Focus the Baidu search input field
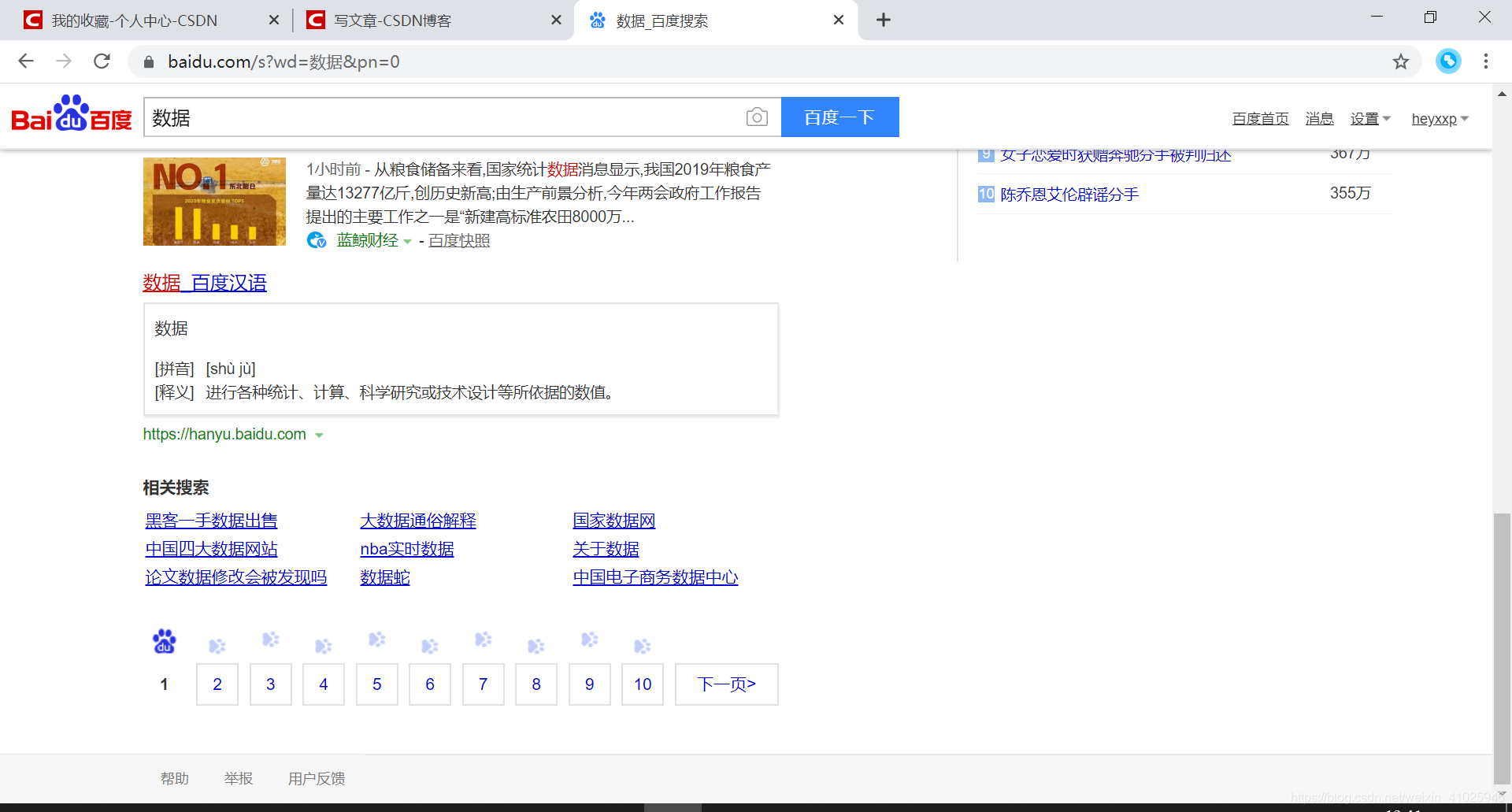 [x=445, y=117]
